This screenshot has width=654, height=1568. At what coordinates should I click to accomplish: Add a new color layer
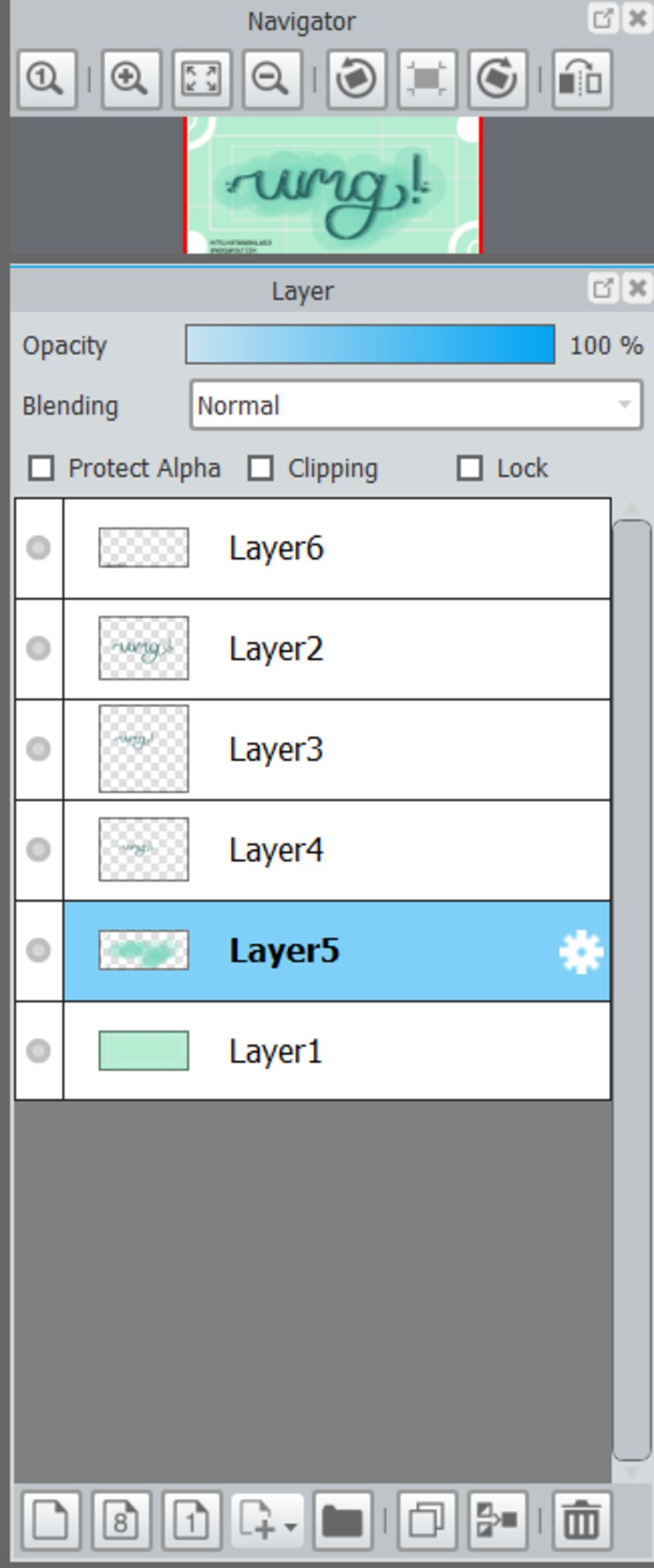[x=51, y=1521]
